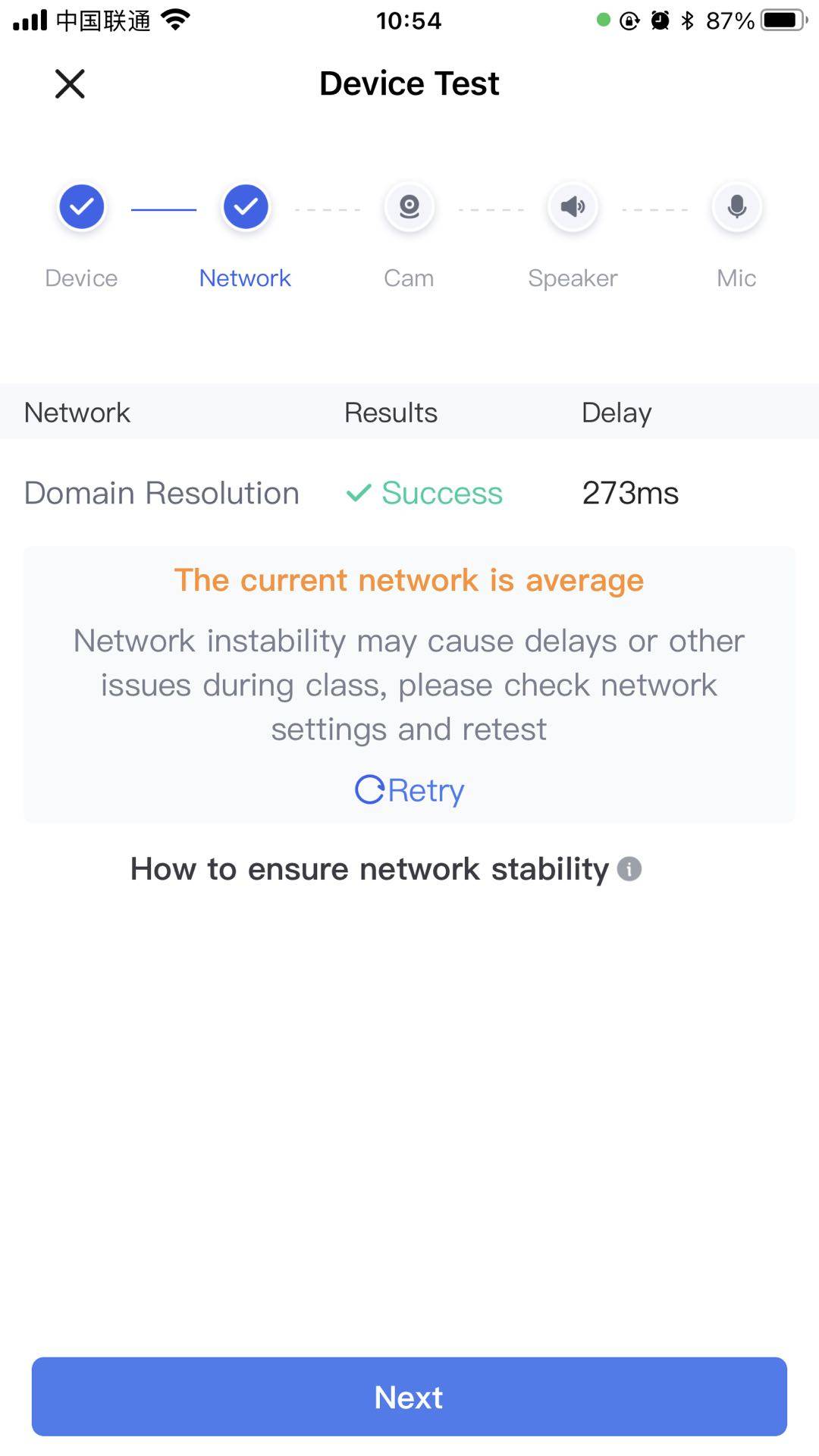Tap the battery indicator in status bar
The height and width of the screenshot is (1456, 819).
point(784,20)
